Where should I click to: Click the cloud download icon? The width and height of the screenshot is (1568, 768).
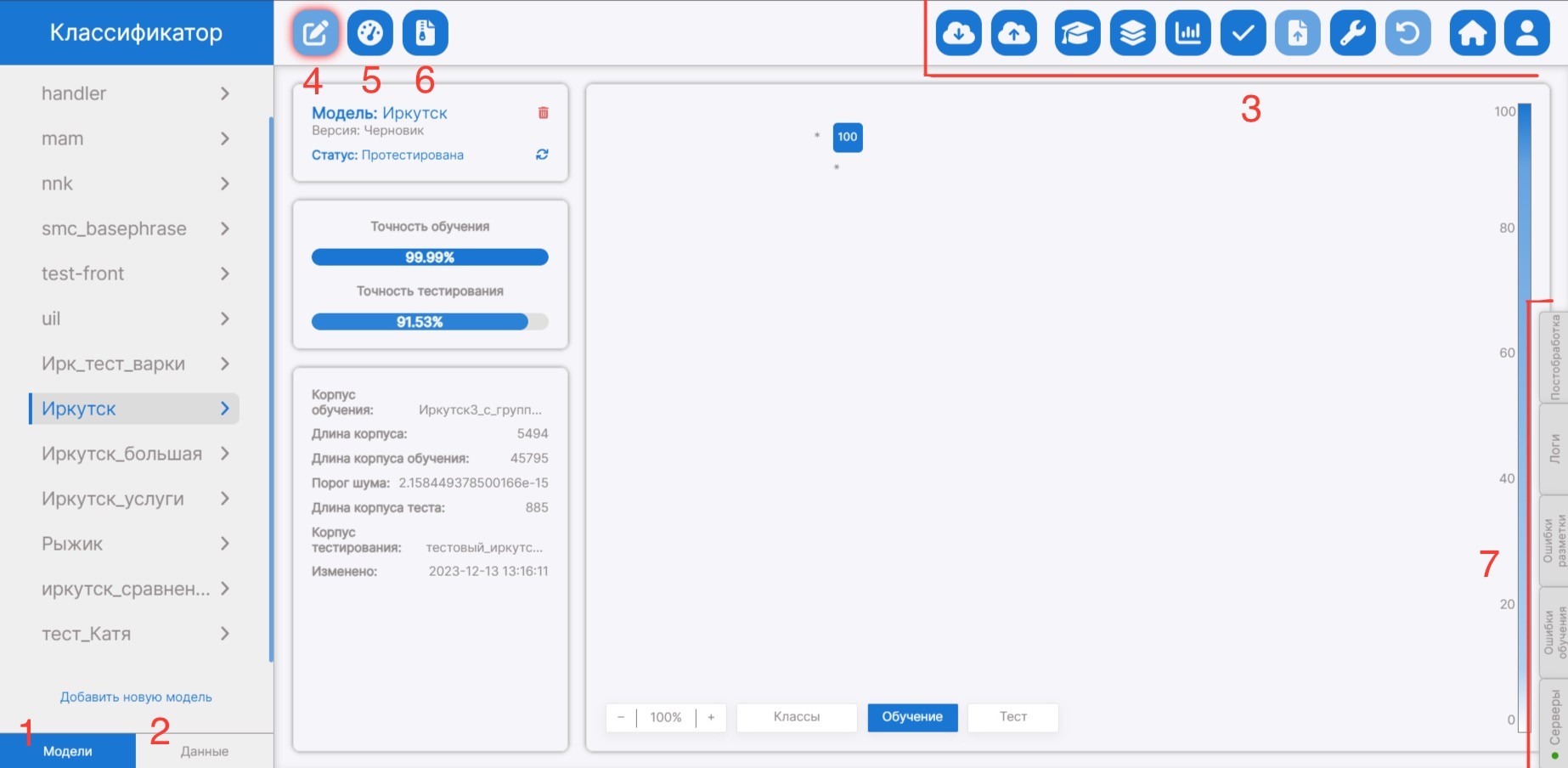point(958,33)
